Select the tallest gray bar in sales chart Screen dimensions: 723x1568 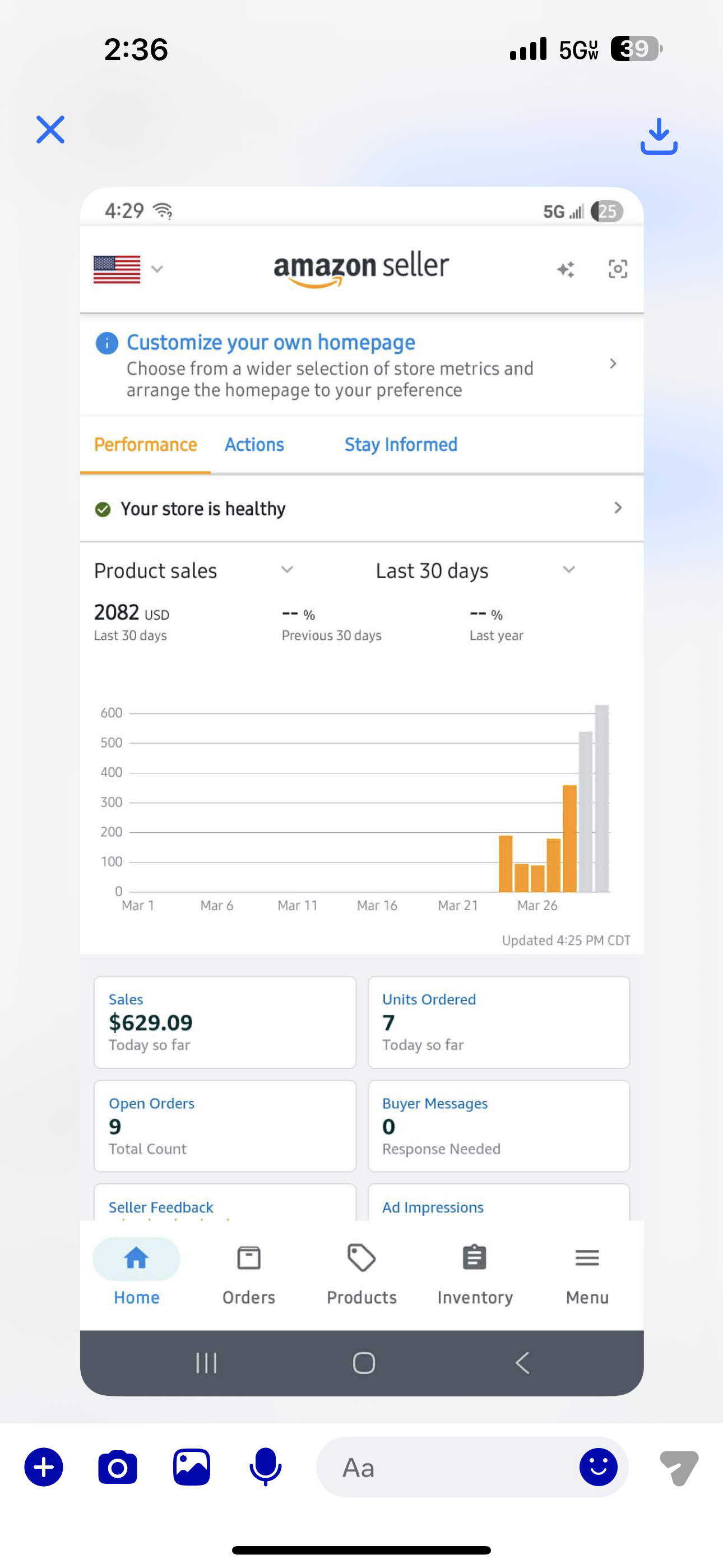602,798
